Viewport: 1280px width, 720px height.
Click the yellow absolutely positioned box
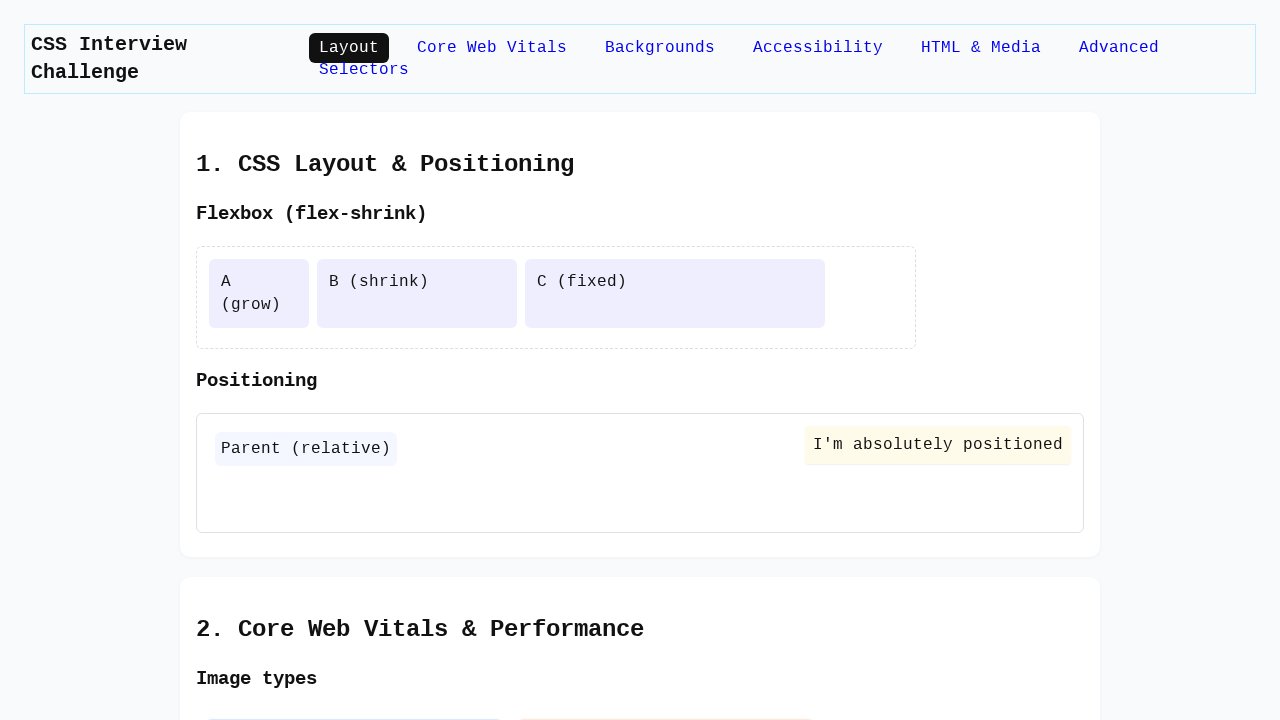coord(937,445)
